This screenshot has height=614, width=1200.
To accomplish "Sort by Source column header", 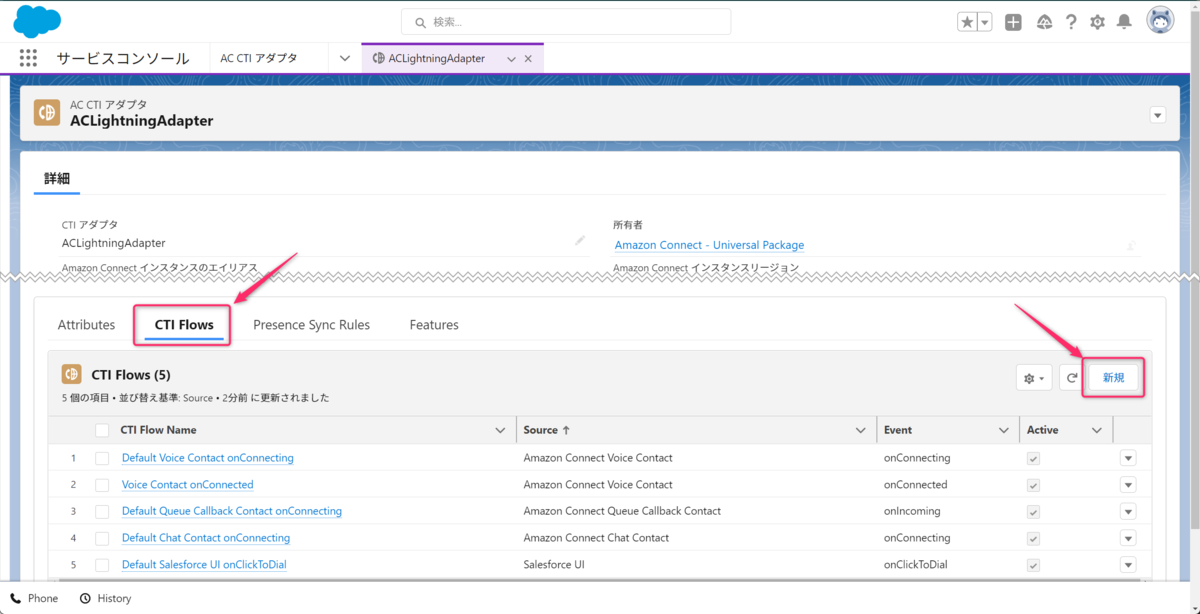I will 547,430.
